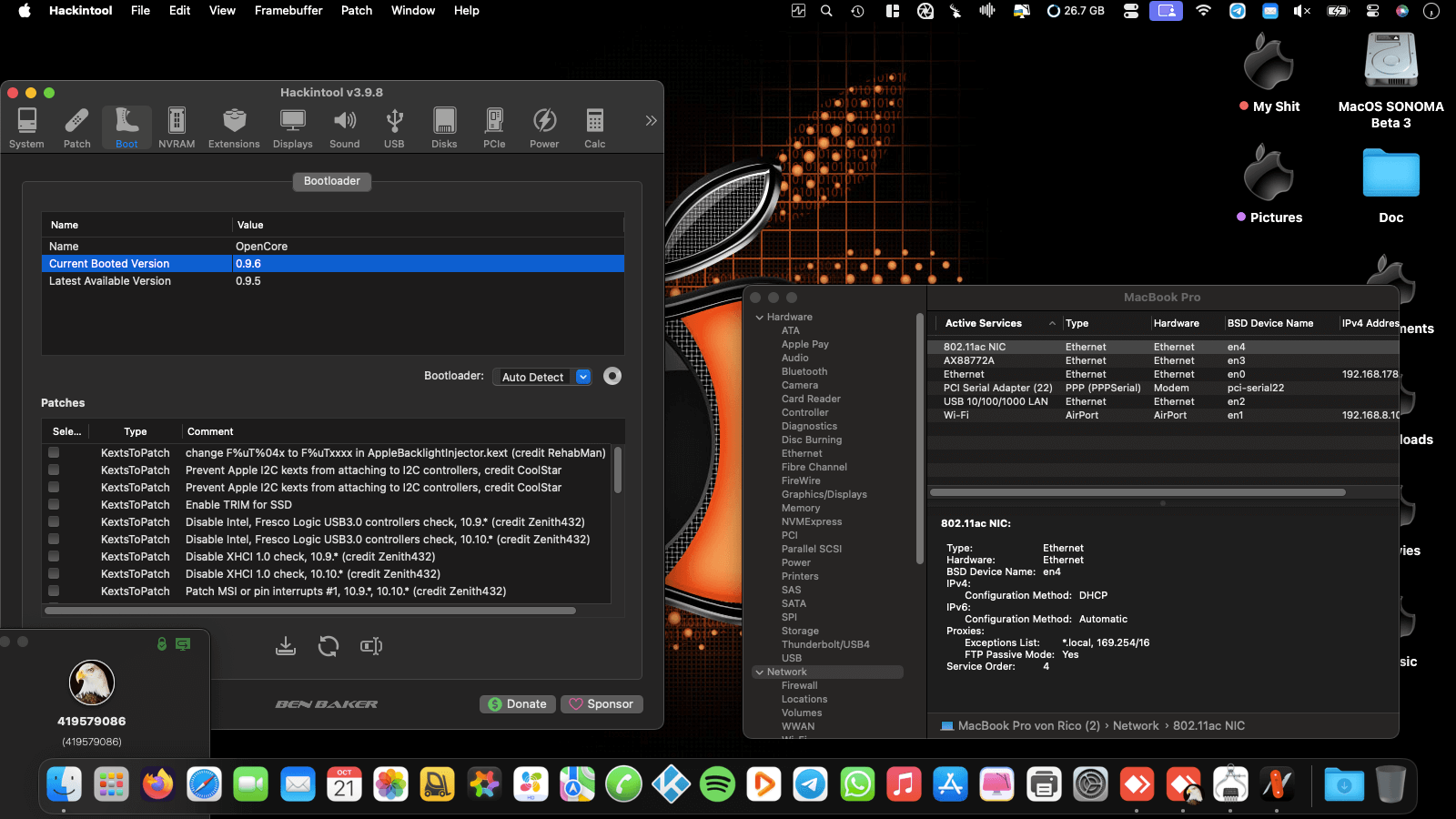Screen dimensions: 1456x819
Task: Open the System tab in Hackintool toolbar
Action: [x=26, y=127]
